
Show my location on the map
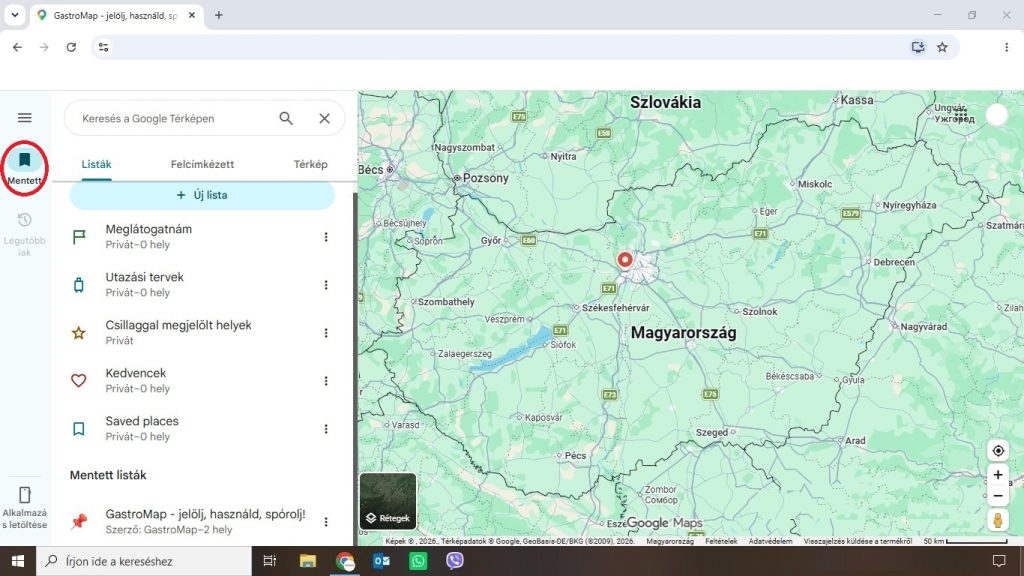point(998,451)
